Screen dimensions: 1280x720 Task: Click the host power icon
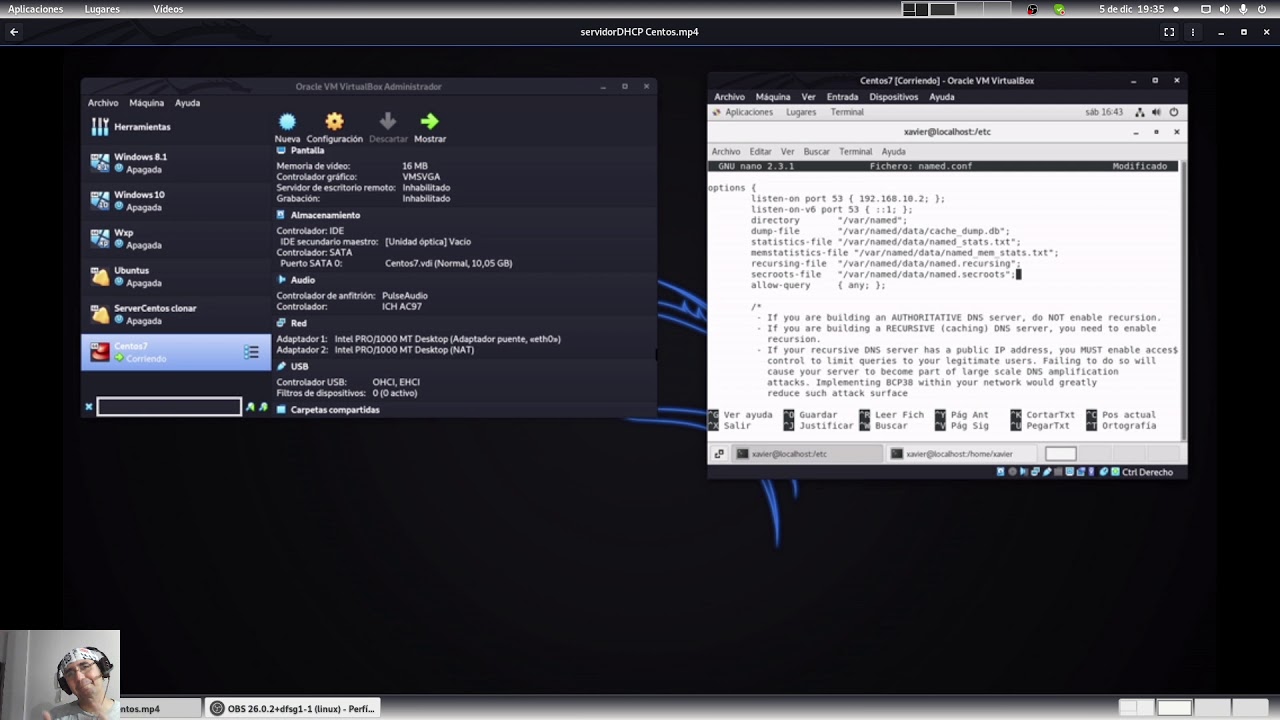(x=1263, y=9)
